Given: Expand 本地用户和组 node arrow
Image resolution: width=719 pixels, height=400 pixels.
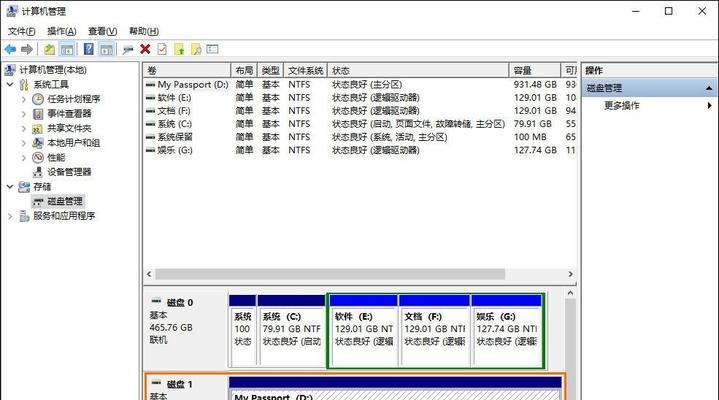Looking at the screenshot, I should [x=23, y=143].
